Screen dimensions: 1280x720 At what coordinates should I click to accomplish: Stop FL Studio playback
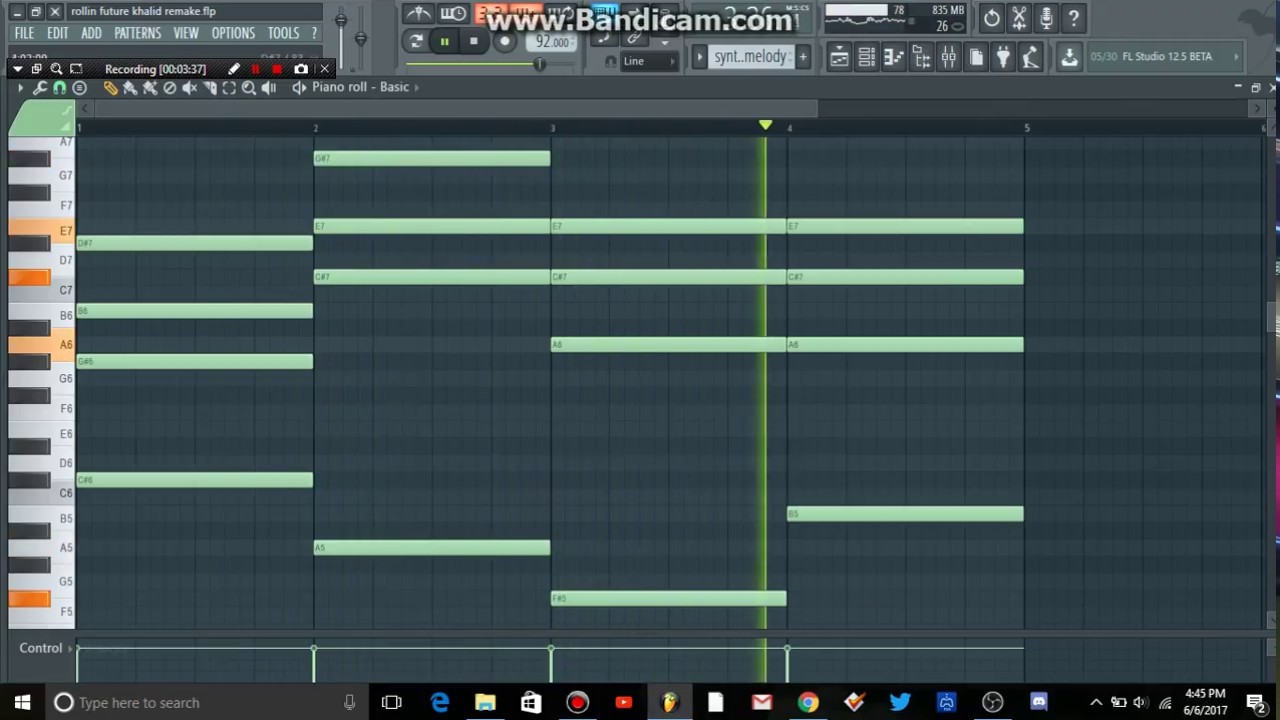[x=473, y=41]
